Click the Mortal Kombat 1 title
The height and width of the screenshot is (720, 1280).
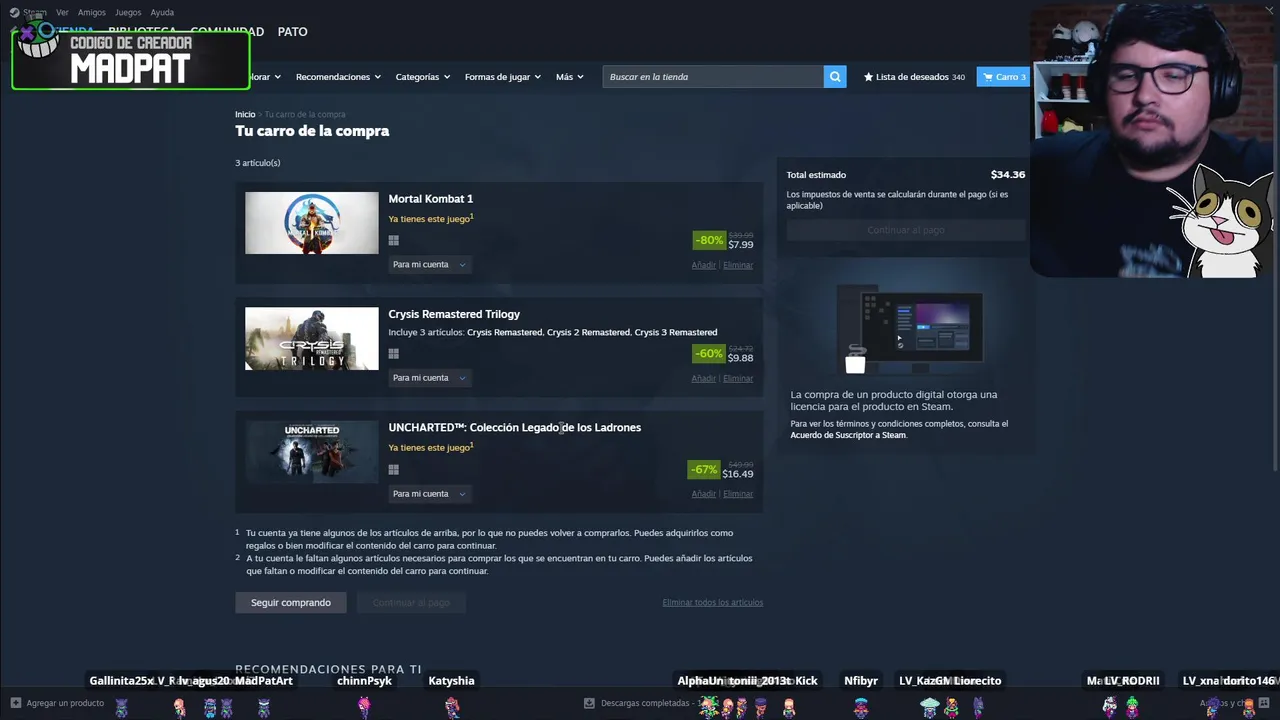(431, 199)
